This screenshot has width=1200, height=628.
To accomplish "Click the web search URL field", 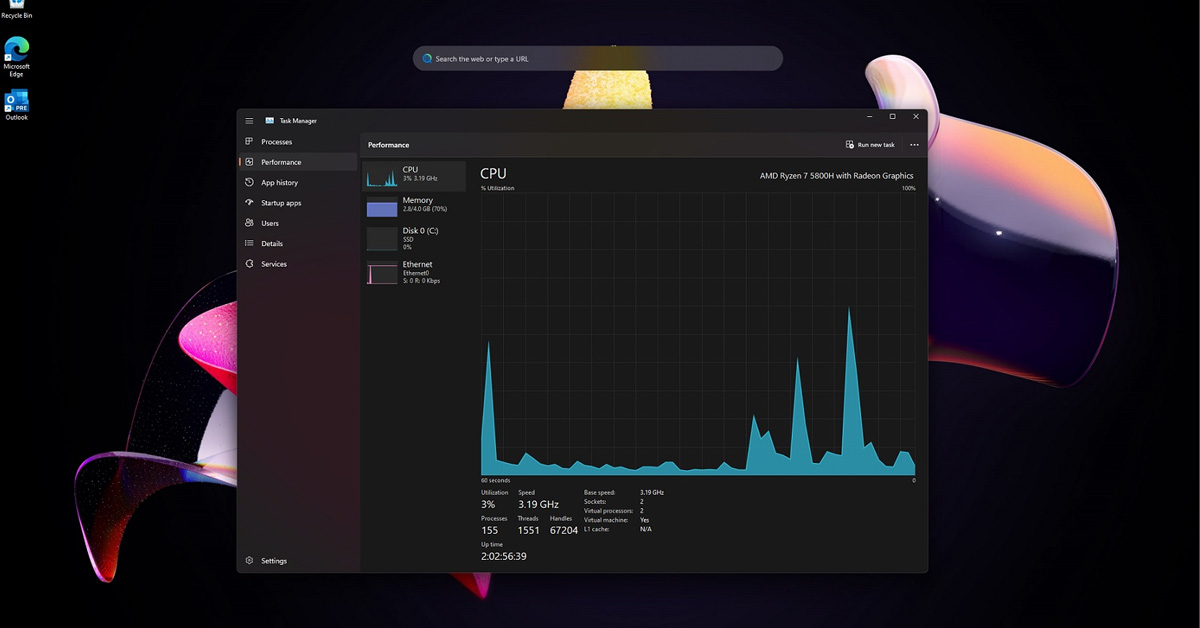I will point(598,59).
